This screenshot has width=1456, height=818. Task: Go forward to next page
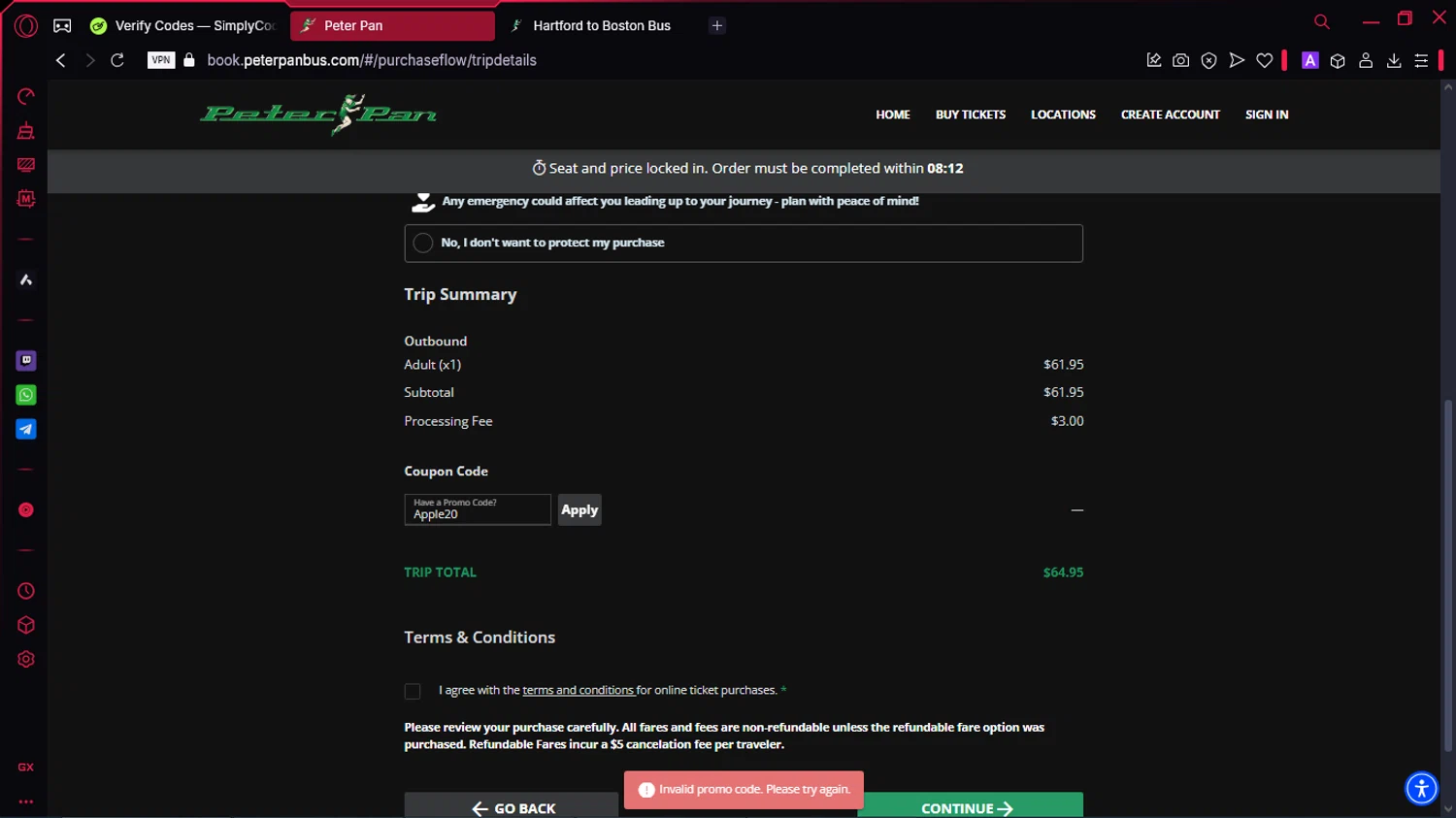(x=89, y=60)
